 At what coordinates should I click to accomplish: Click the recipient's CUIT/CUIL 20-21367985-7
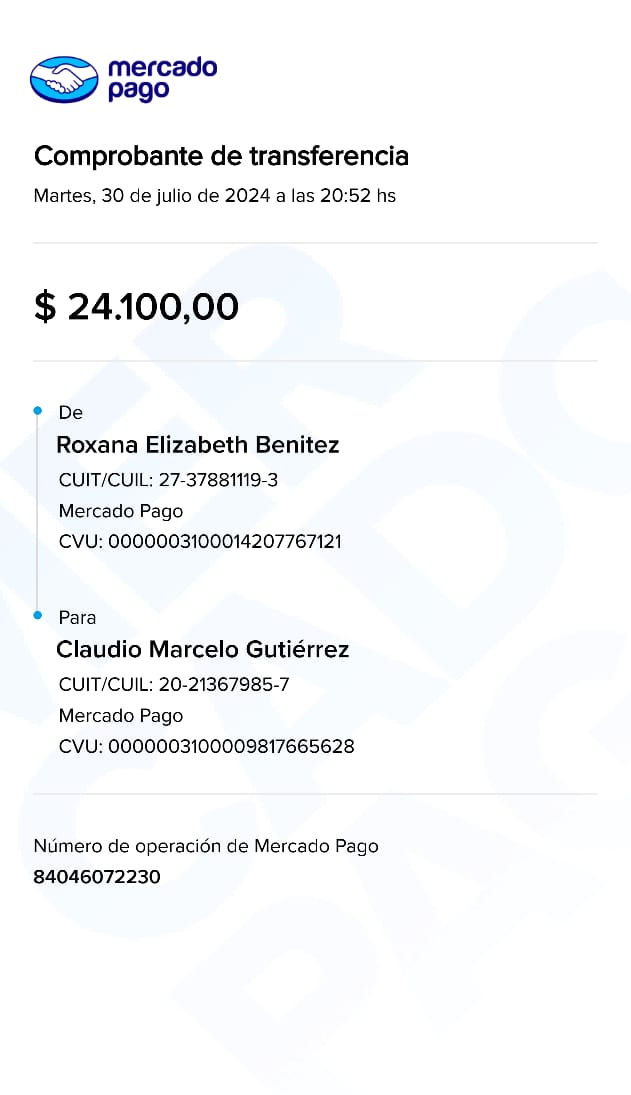click(174, 685)
